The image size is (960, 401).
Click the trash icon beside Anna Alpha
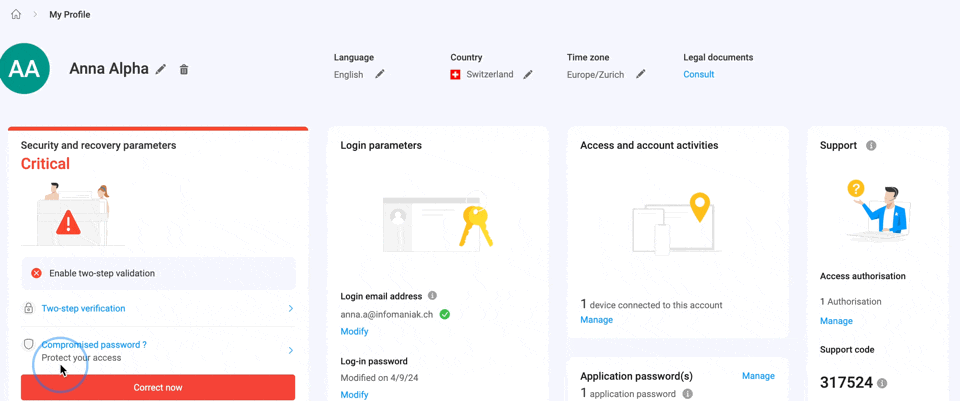pyautogui.click(x=184, y=69)
